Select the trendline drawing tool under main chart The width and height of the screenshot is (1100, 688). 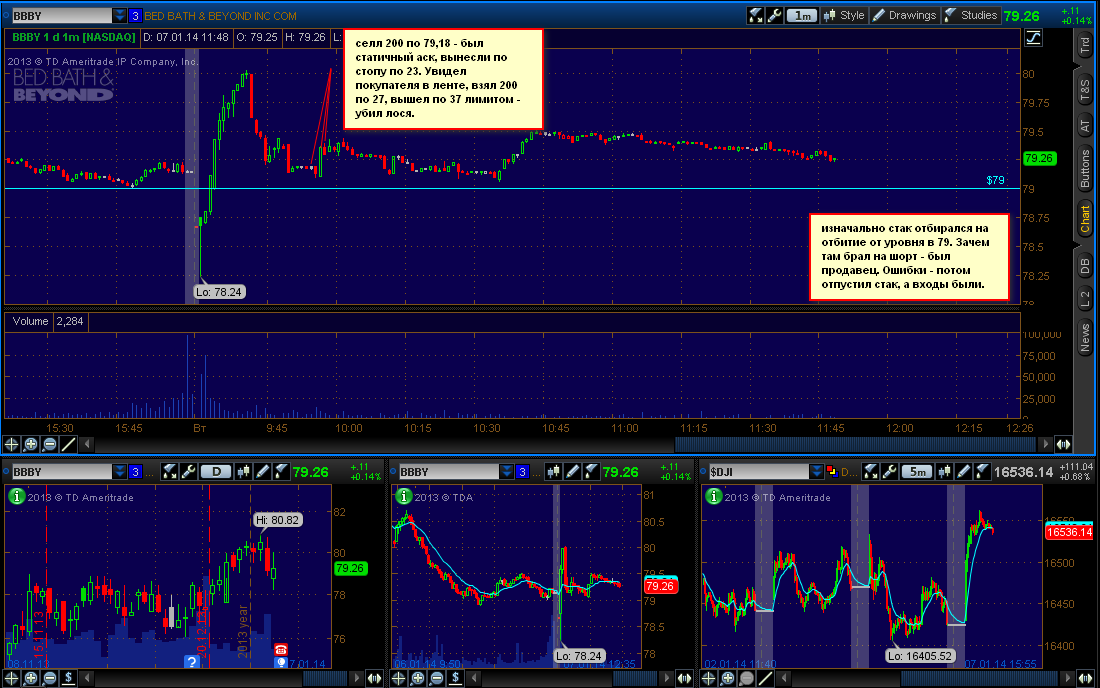pyautogui.click(x=69, y=444)
